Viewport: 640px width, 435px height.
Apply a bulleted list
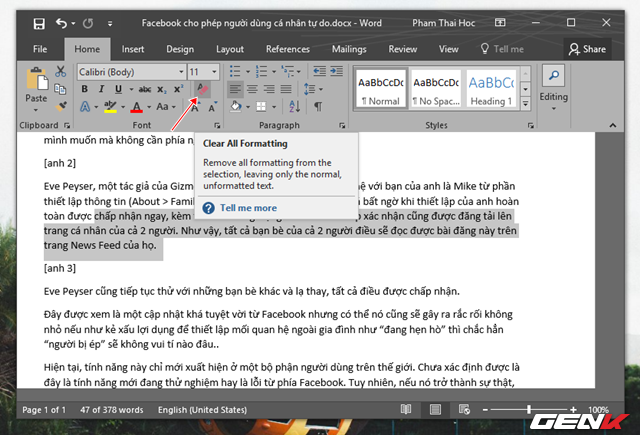click(235, 71)
